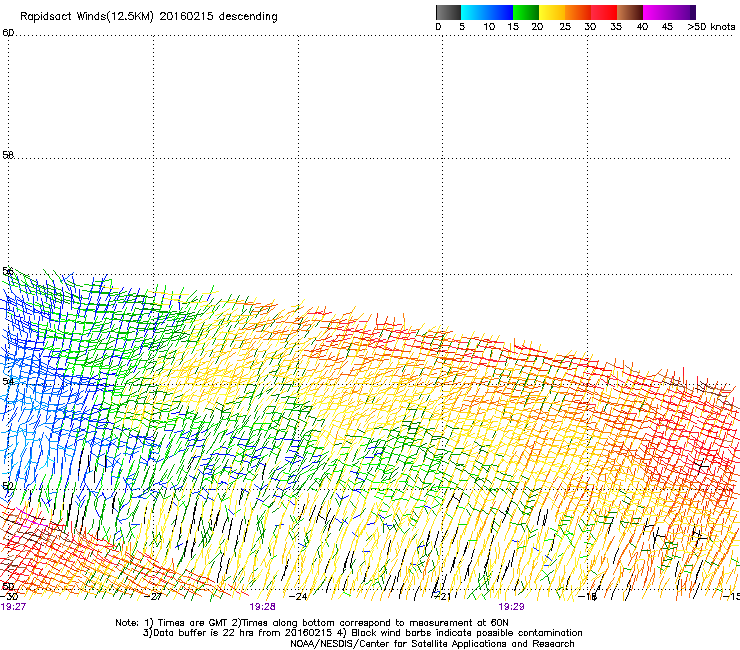Click the title 'Rapidscat Winds(12.5KM) 20160215 descending'
Viewport: 740px width, 650px height.
click(149, 16)
